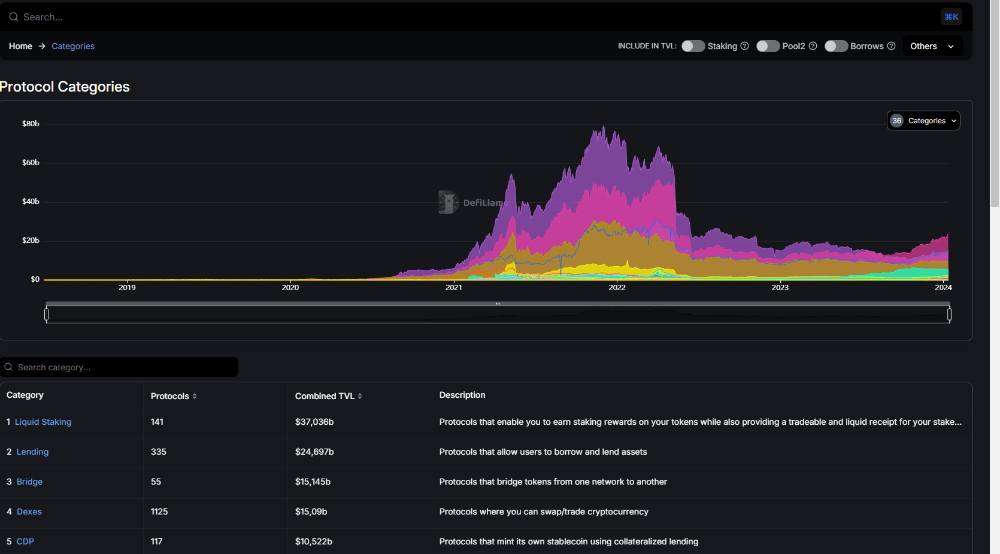
Task: Sort by Protocols column arrow icon
Action: pos(195,396)
